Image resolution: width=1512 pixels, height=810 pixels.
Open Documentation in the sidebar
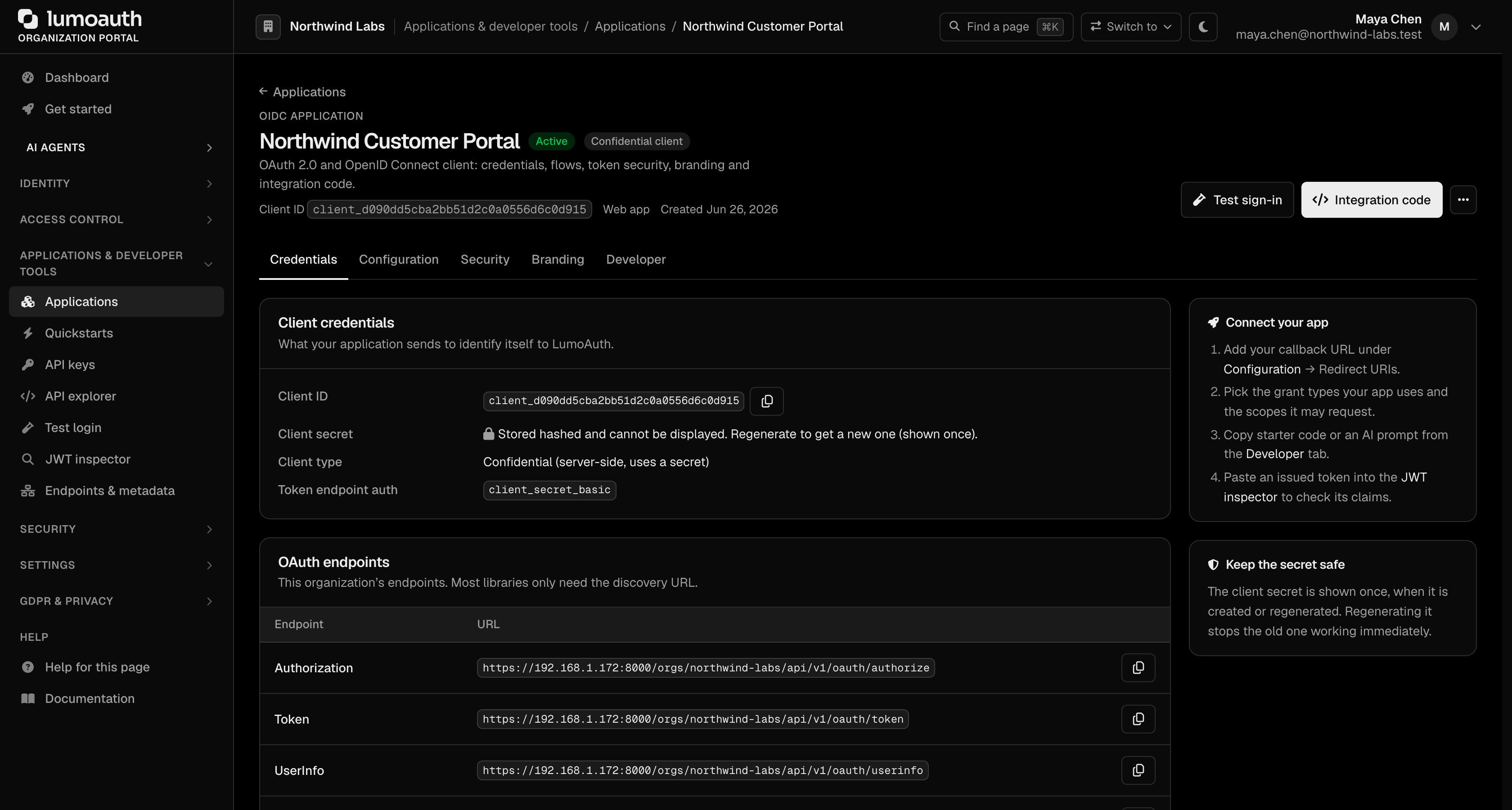[116, 698]
